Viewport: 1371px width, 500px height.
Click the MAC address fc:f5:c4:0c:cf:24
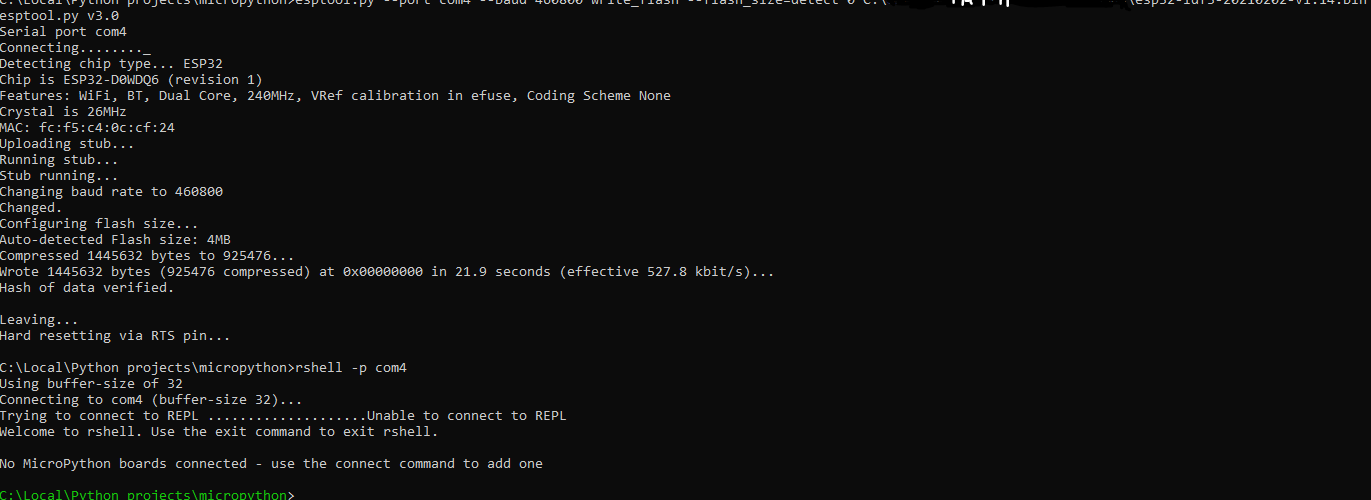coord(108,128)
